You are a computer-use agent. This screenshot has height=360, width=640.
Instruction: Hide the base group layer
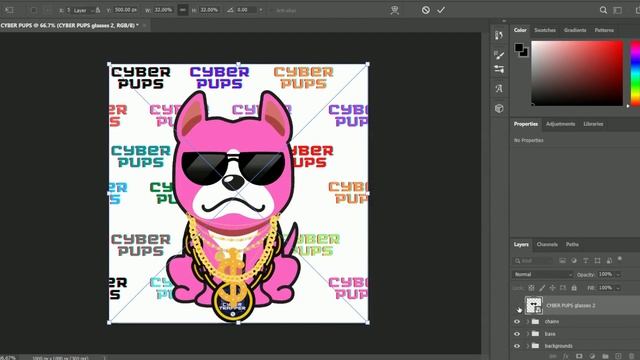pos(517,334)
